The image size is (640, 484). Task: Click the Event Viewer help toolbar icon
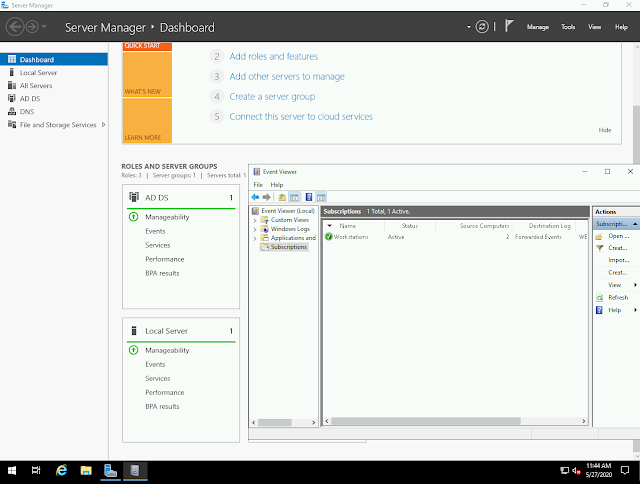tap(309, 197)
